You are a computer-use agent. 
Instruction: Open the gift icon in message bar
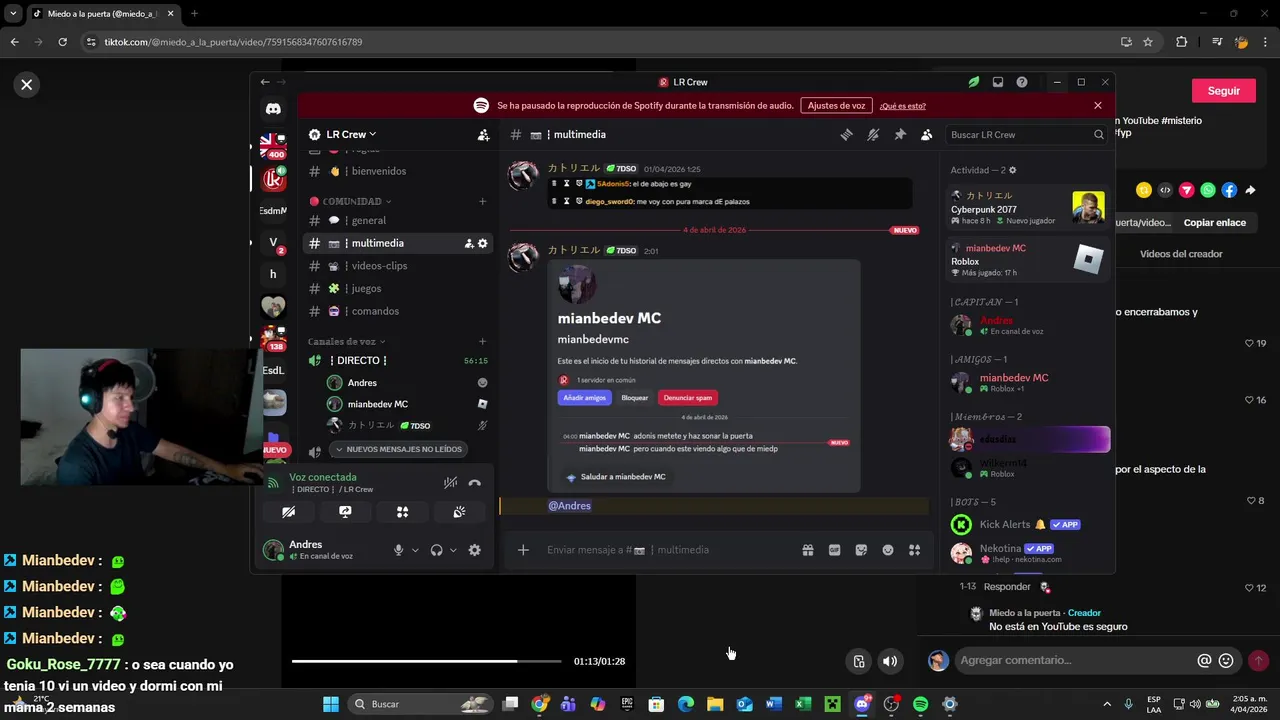808,549
